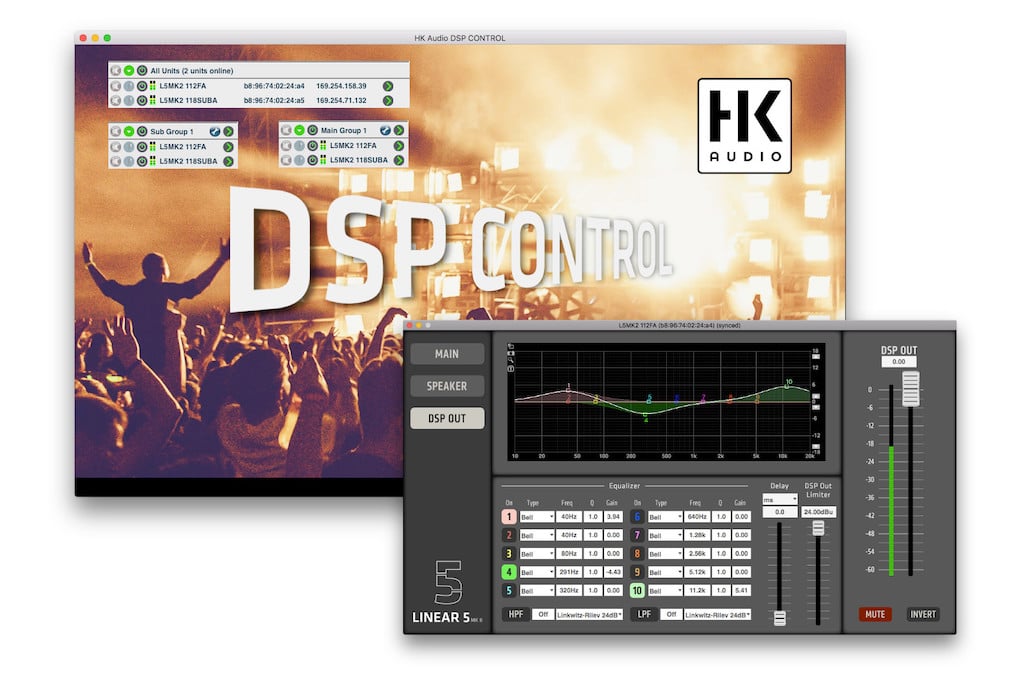This screenshot has height=689, width=1024.
Task: Click the Main Group 1 edit wrench icon
Action: point(385,130)
